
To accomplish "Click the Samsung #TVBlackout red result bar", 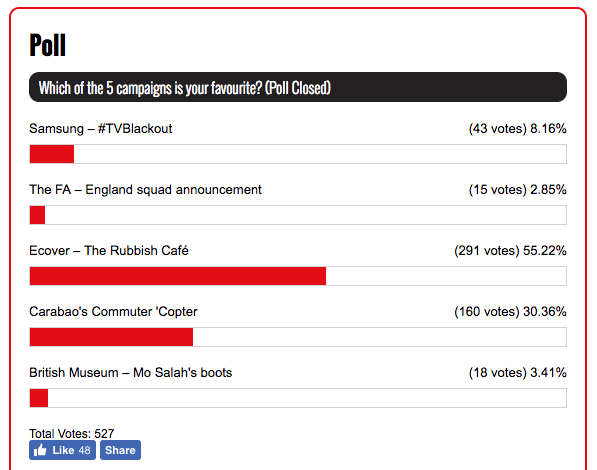I will coord(52,154).
